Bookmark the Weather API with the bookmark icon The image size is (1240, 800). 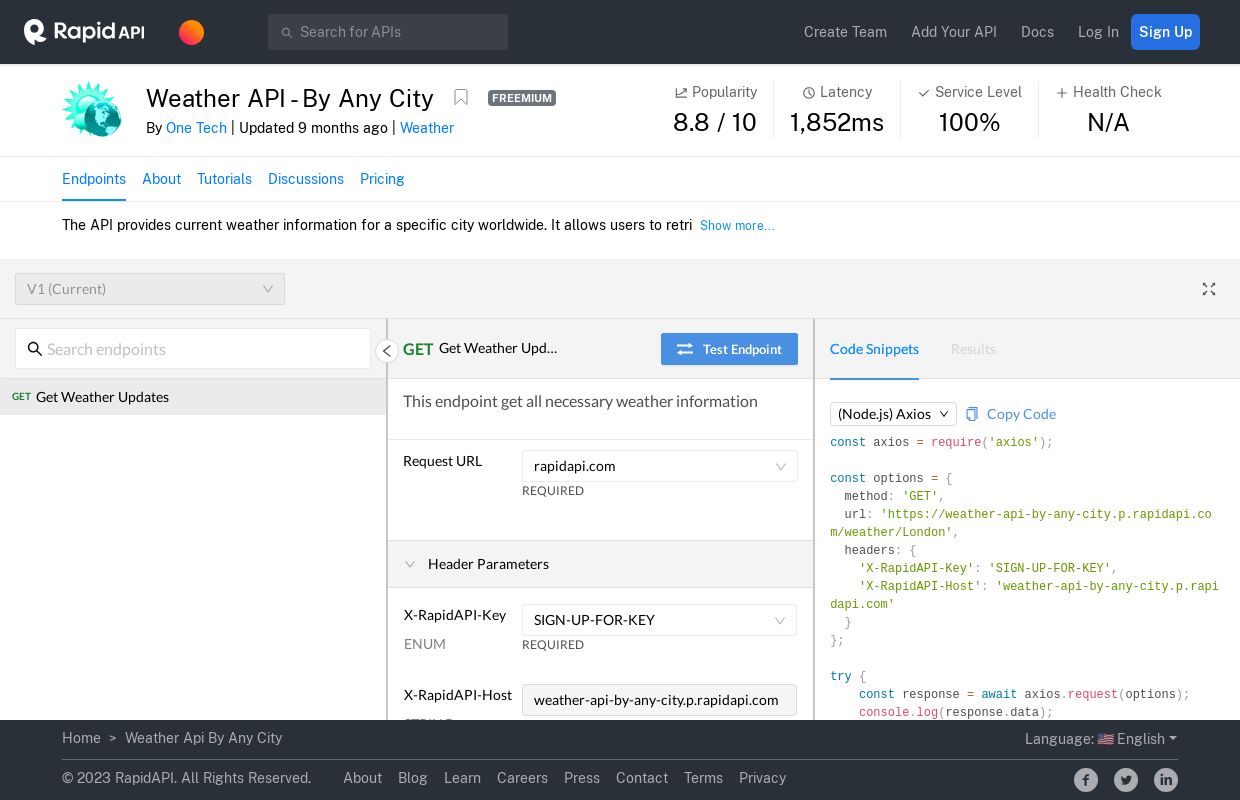[461, 97]
